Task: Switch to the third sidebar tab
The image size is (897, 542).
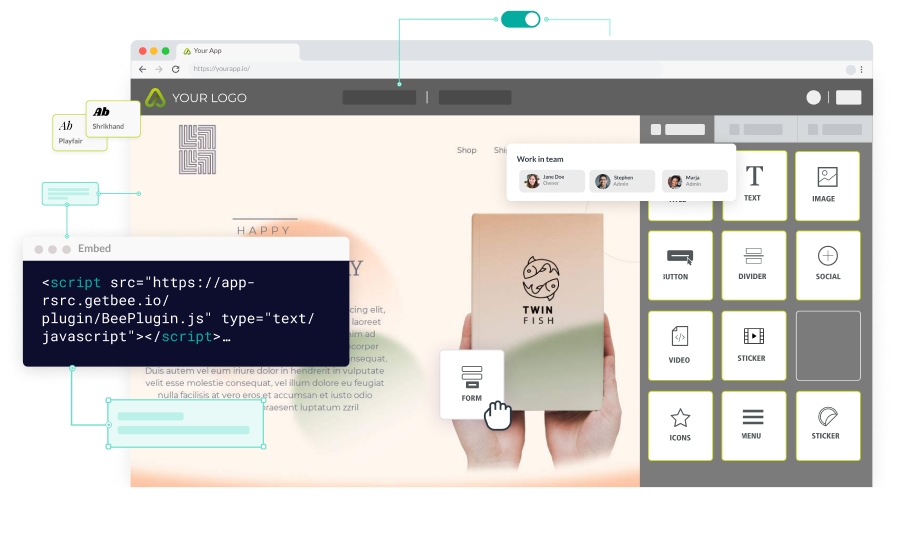Action: pos(835,129)
